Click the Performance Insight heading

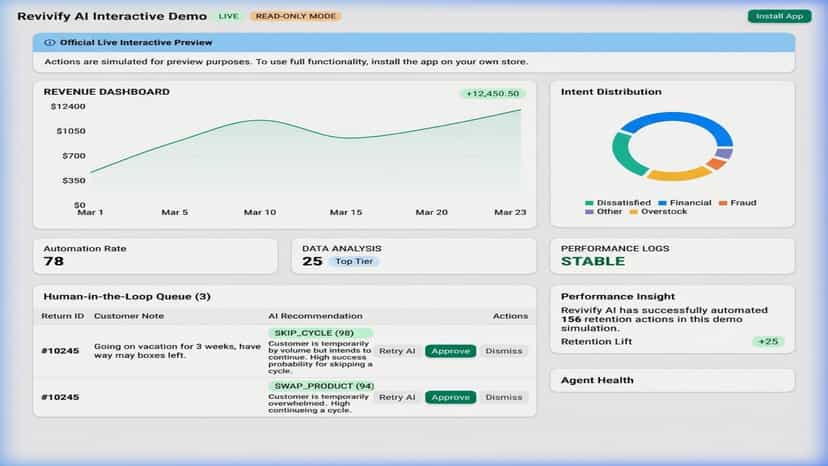point(618,297)
